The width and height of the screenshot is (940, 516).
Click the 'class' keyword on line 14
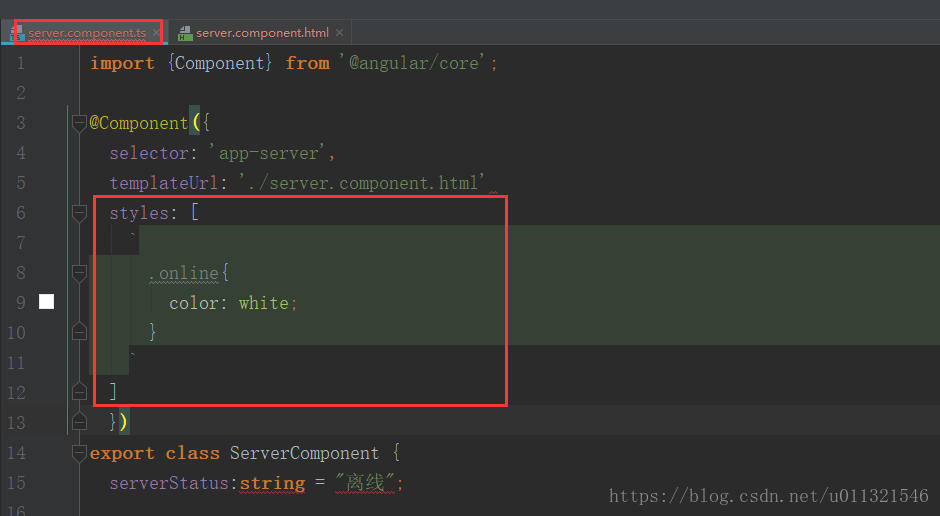[193, 453]
